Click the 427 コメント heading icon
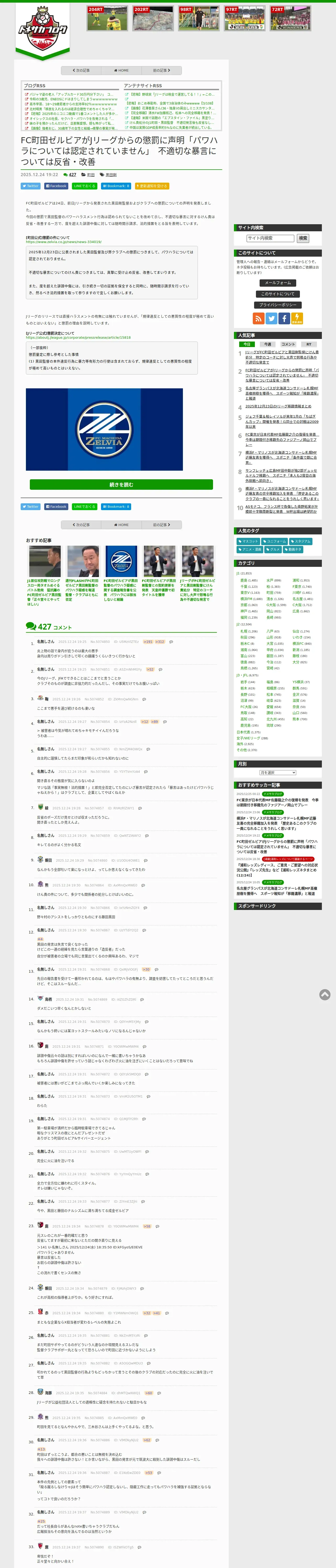This screenshot has width=336, height=1568. pos(31,626)
